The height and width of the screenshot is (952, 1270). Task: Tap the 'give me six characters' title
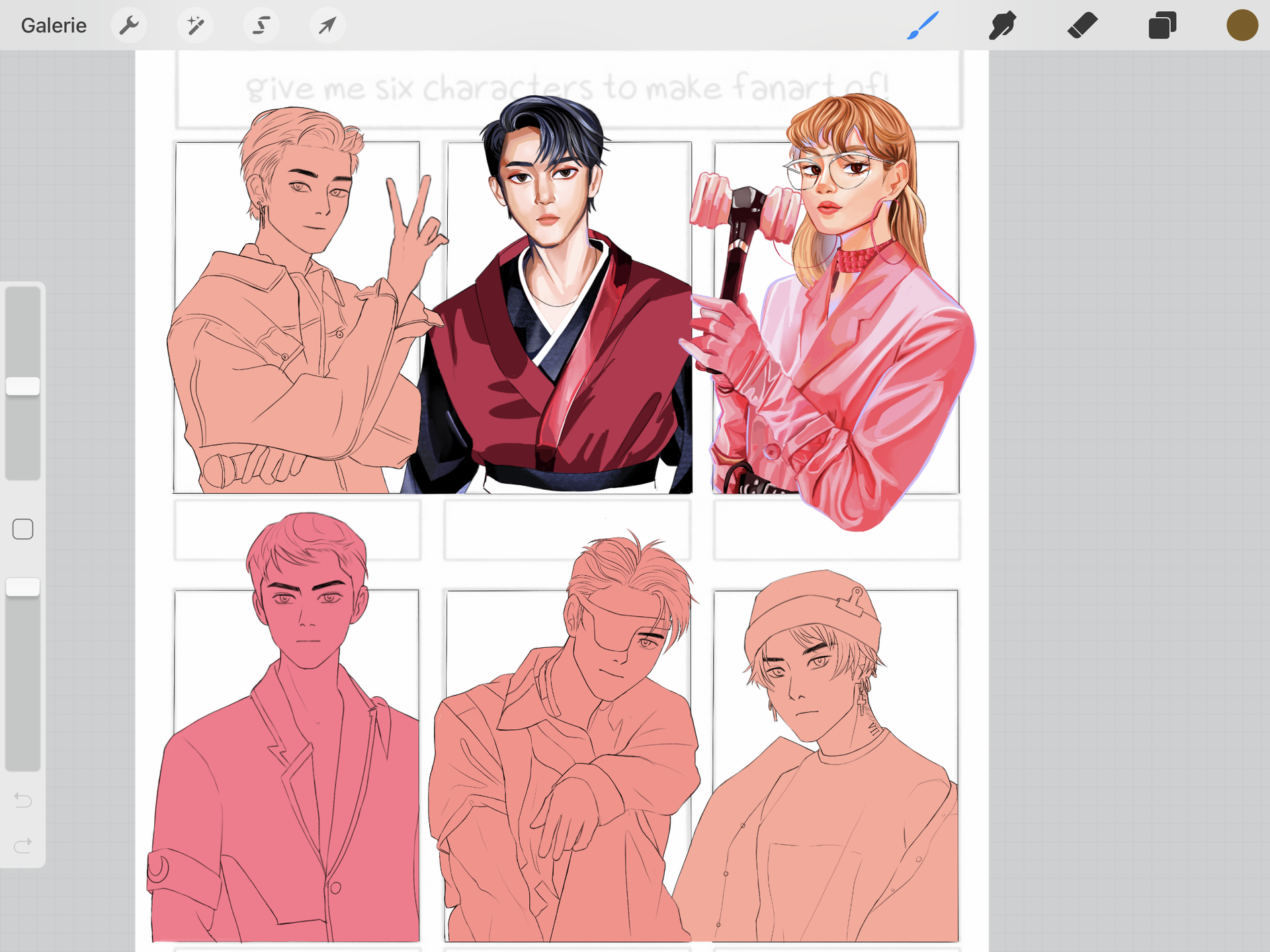[568, 88]
